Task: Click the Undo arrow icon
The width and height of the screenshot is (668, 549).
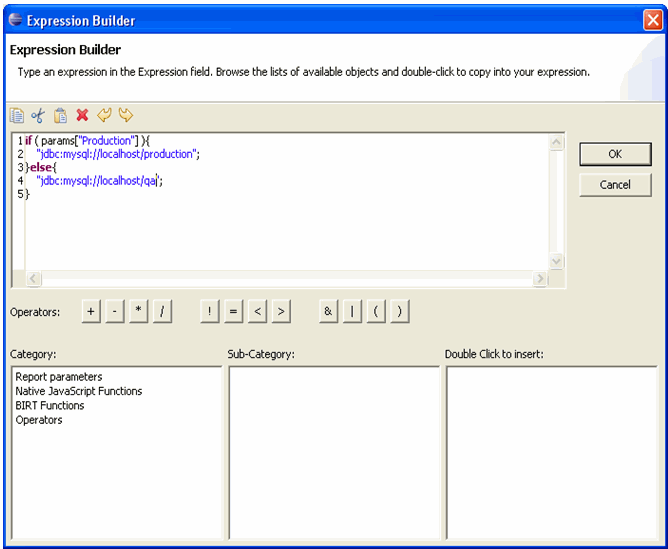Action: pyautogui.click(x=104, y=115)
